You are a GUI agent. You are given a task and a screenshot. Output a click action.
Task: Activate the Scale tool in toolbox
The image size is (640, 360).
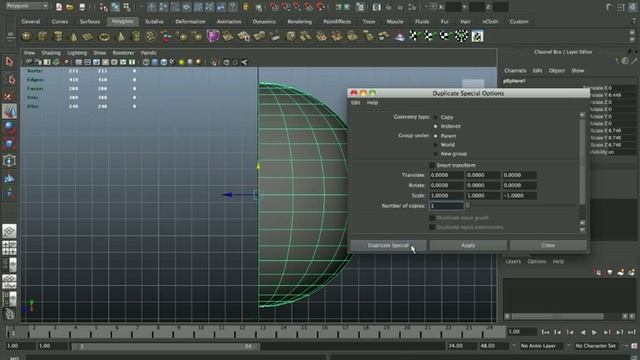9,144
